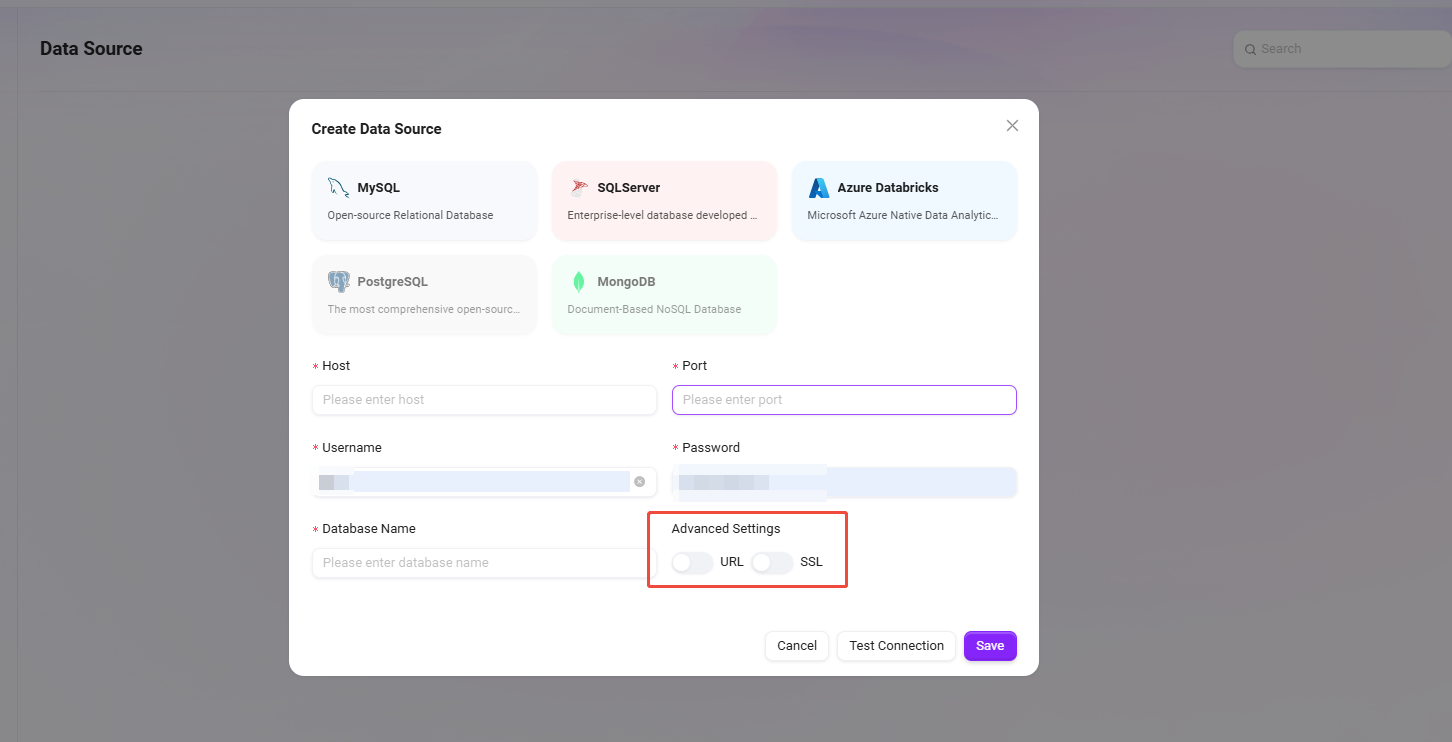The width and height of the screenshot is (1452, 742).
Task: Enable the URL toggle switch
Action: pyautogui.click(x=692, y=563)
